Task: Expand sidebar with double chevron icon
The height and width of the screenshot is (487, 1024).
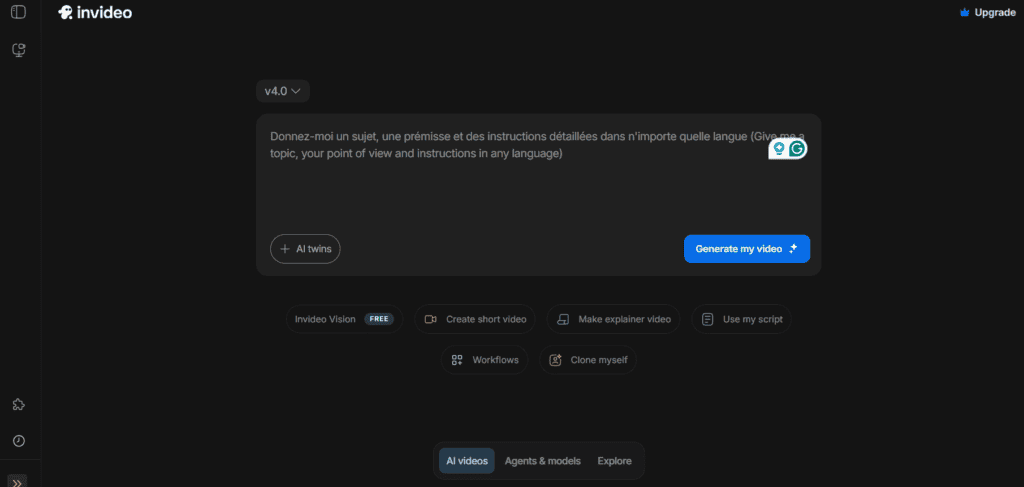Action: (18, 482)
